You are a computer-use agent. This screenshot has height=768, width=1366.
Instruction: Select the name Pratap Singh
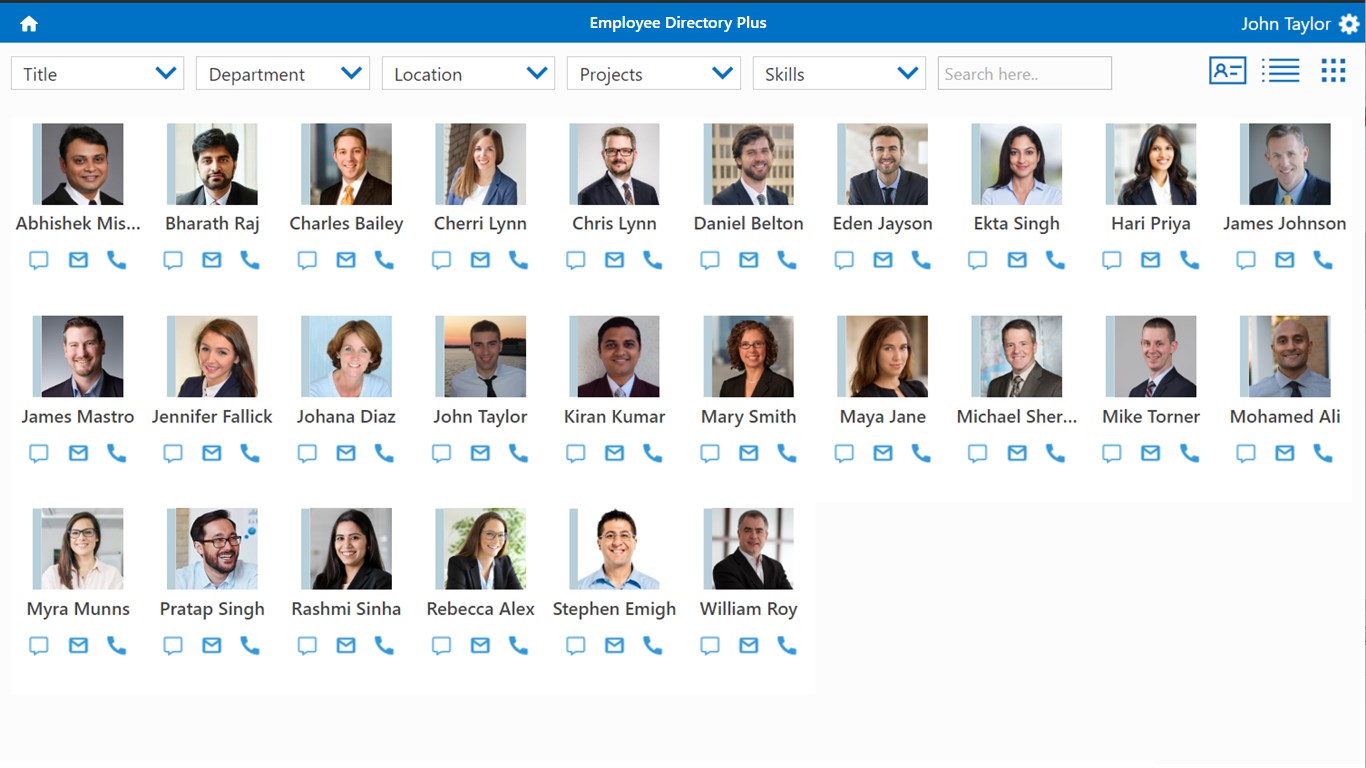[212, 608]
